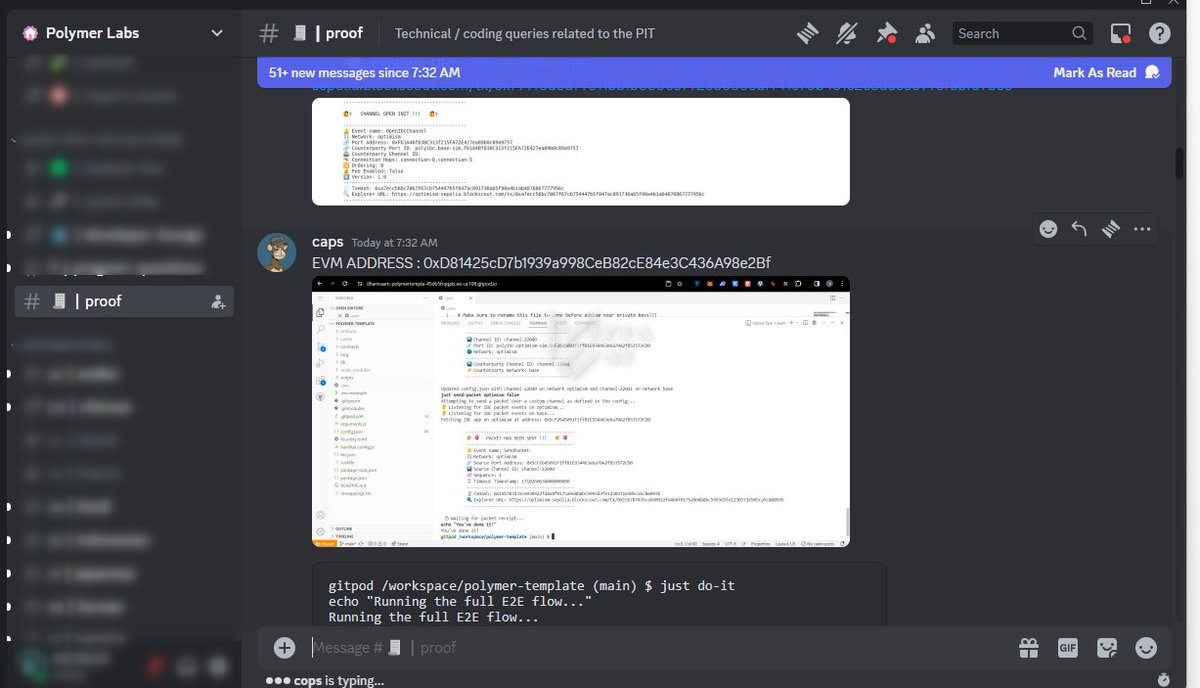Click the EVM ADDRESS message text
The height and width of the screenshot is (688, 1200).
coord(541,262)
